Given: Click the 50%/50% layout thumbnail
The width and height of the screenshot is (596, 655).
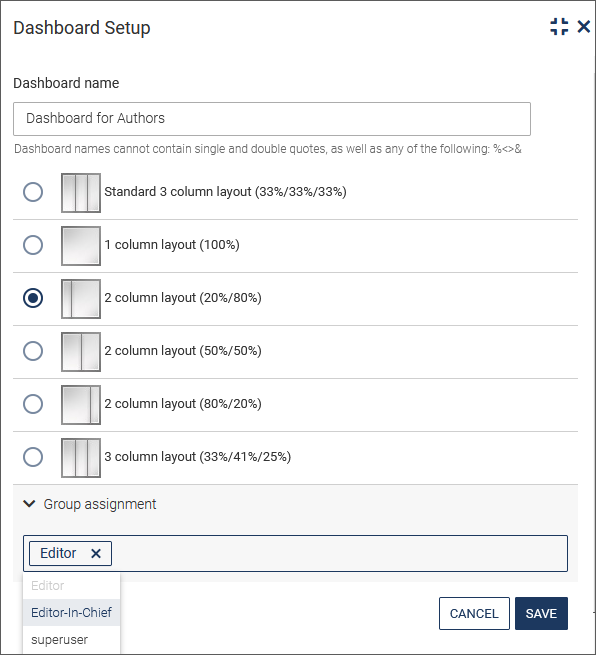Looking at the screenshot, I should (81, 352).
